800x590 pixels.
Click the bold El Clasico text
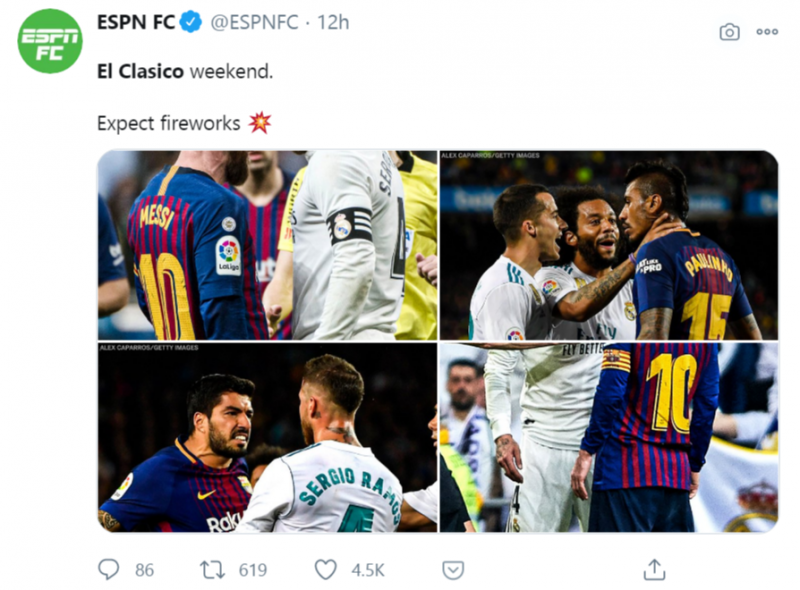(x=141, y=72)
